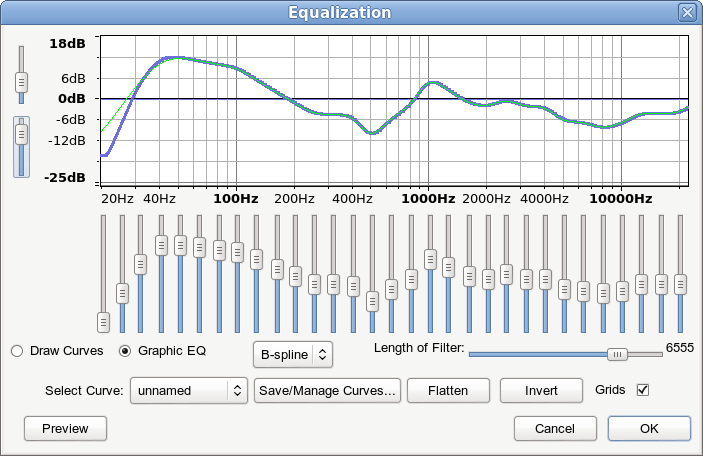Click the -25dB label on the graph scale
Image resolution: width=703 pixels, height=456 pixels.
(65, 178)
